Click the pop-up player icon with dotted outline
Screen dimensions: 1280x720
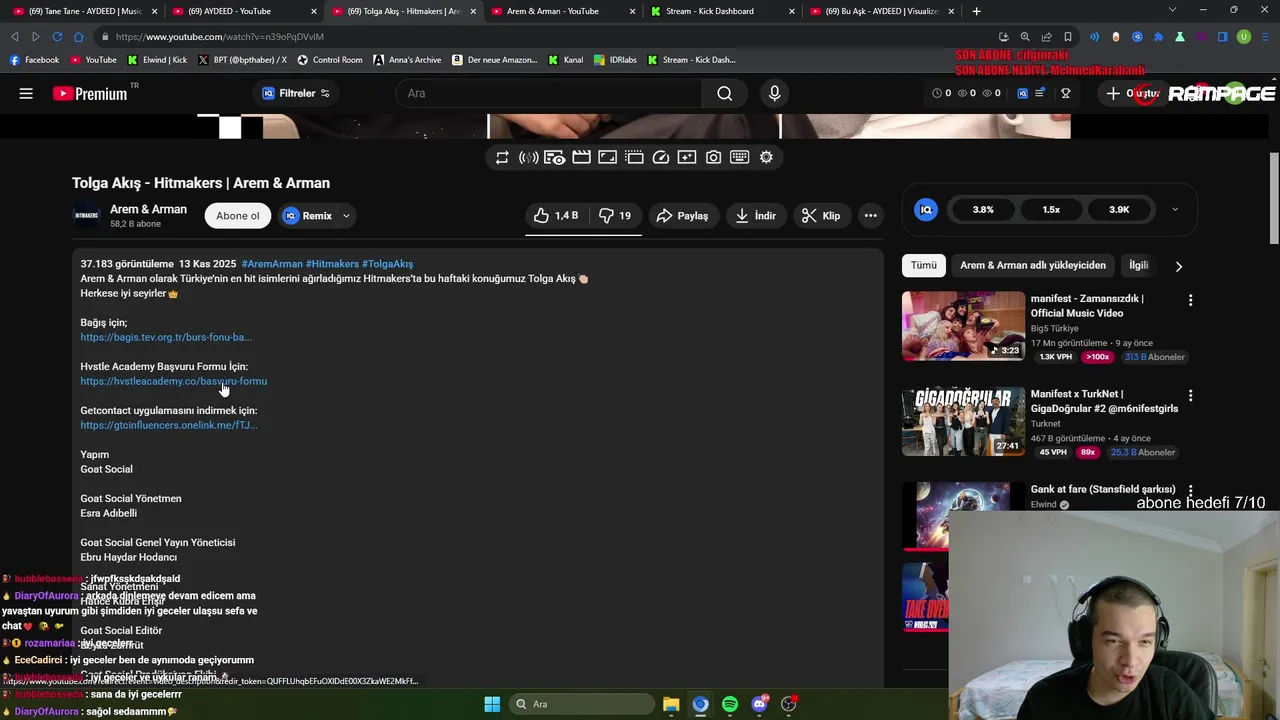(x=634, y=157)
